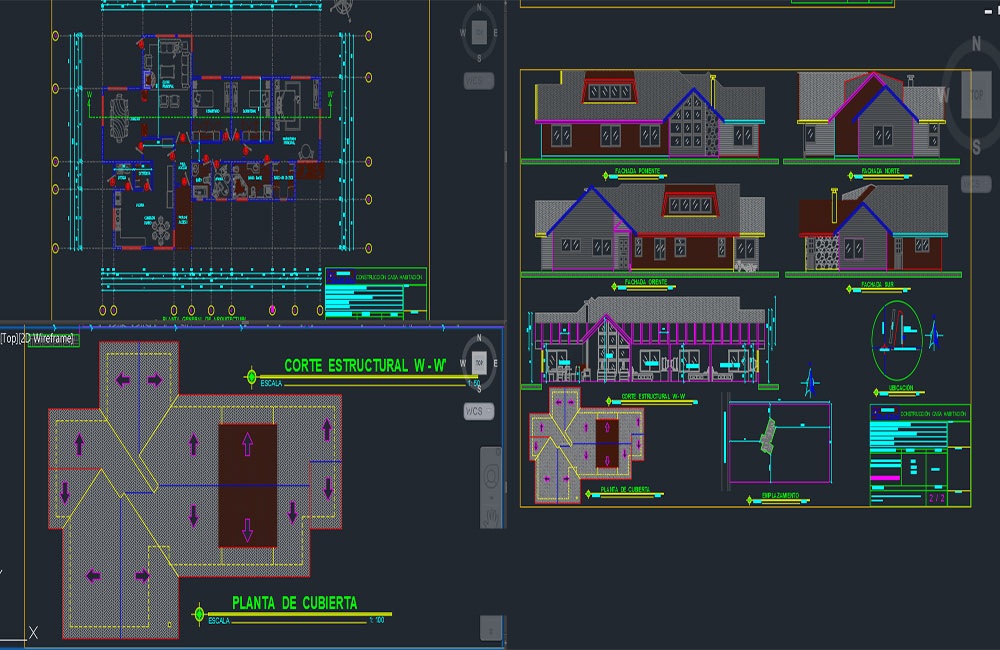
Task: Click the large W on right viewport ViewCube
Action: click(943, 96)
